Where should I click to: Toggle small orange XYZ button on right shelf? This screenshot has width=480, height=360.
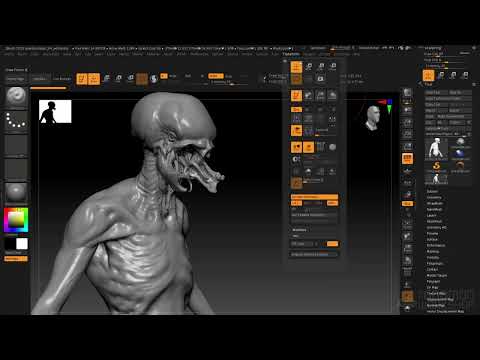point(407,203)
